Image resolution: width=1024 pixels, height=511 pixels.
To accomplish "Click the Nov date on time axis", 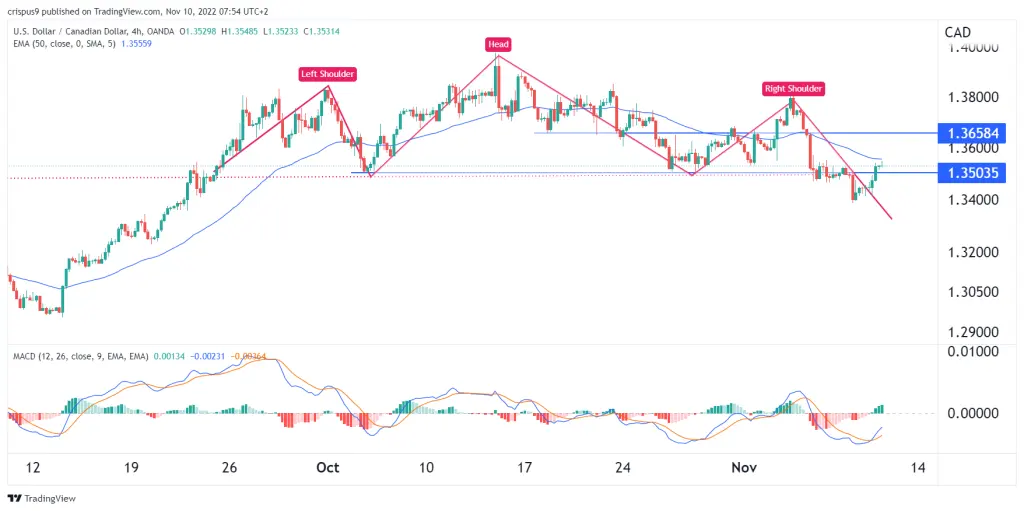I will pos(744,468).
